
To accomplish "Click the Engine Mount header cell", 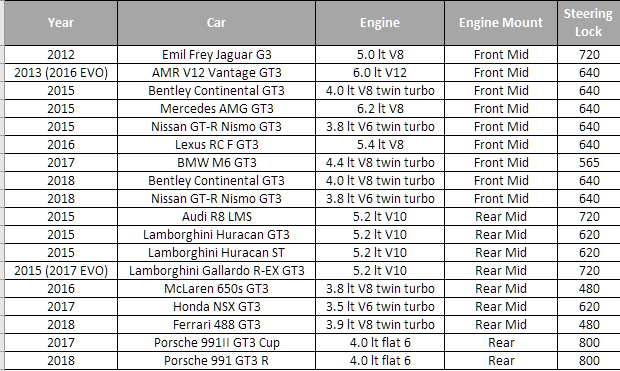I will coord(501,23).
